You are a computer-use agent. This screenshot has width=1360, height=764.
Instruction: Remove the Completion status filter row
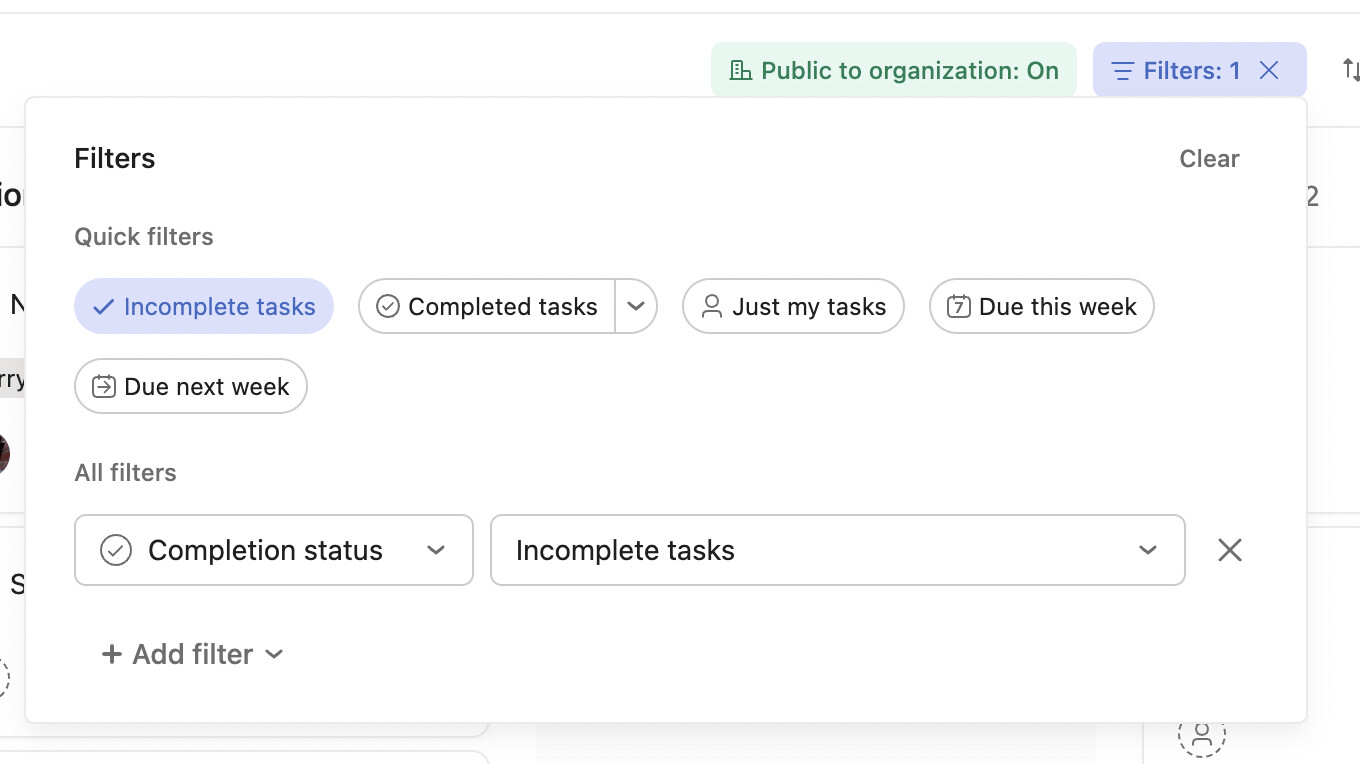1230,550
